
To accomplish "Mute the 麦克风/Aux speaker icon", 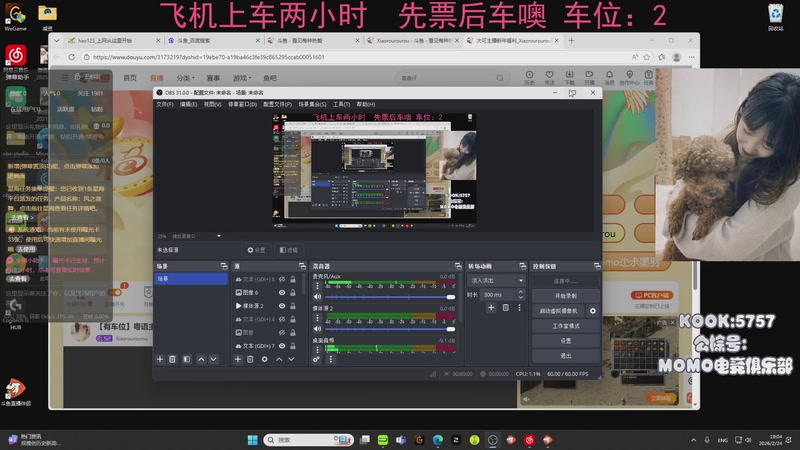I will (317, 296).
